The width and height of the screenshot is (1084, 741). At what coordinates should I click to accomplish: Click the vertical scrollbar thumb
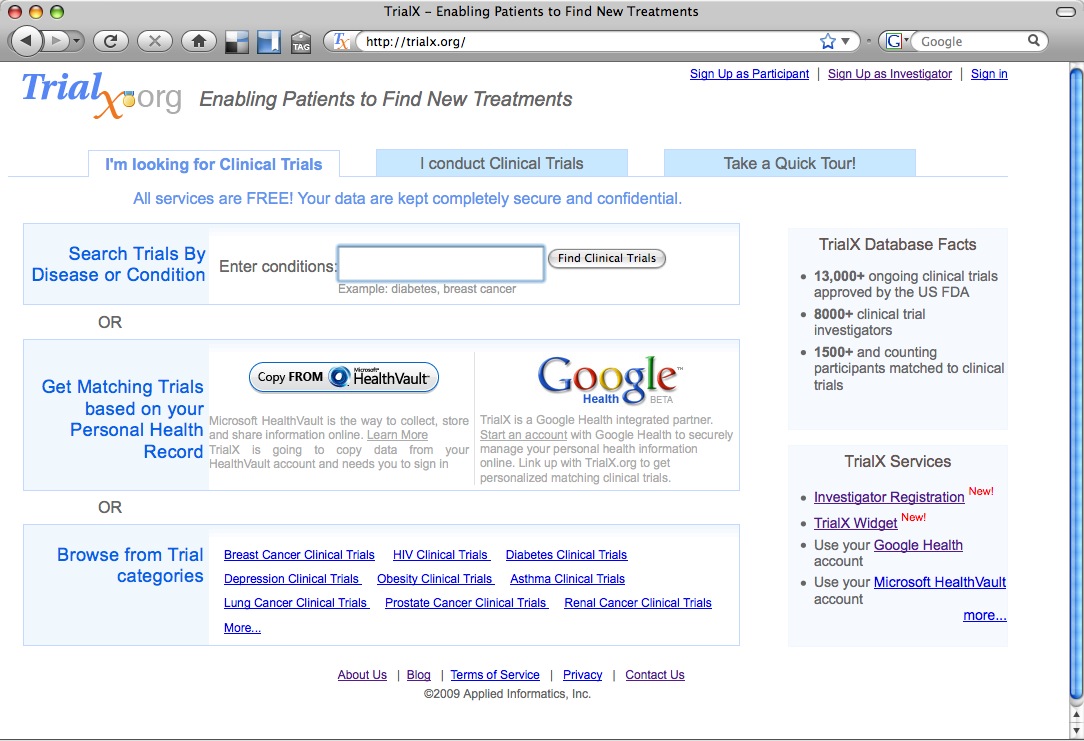pos(1076,384)
